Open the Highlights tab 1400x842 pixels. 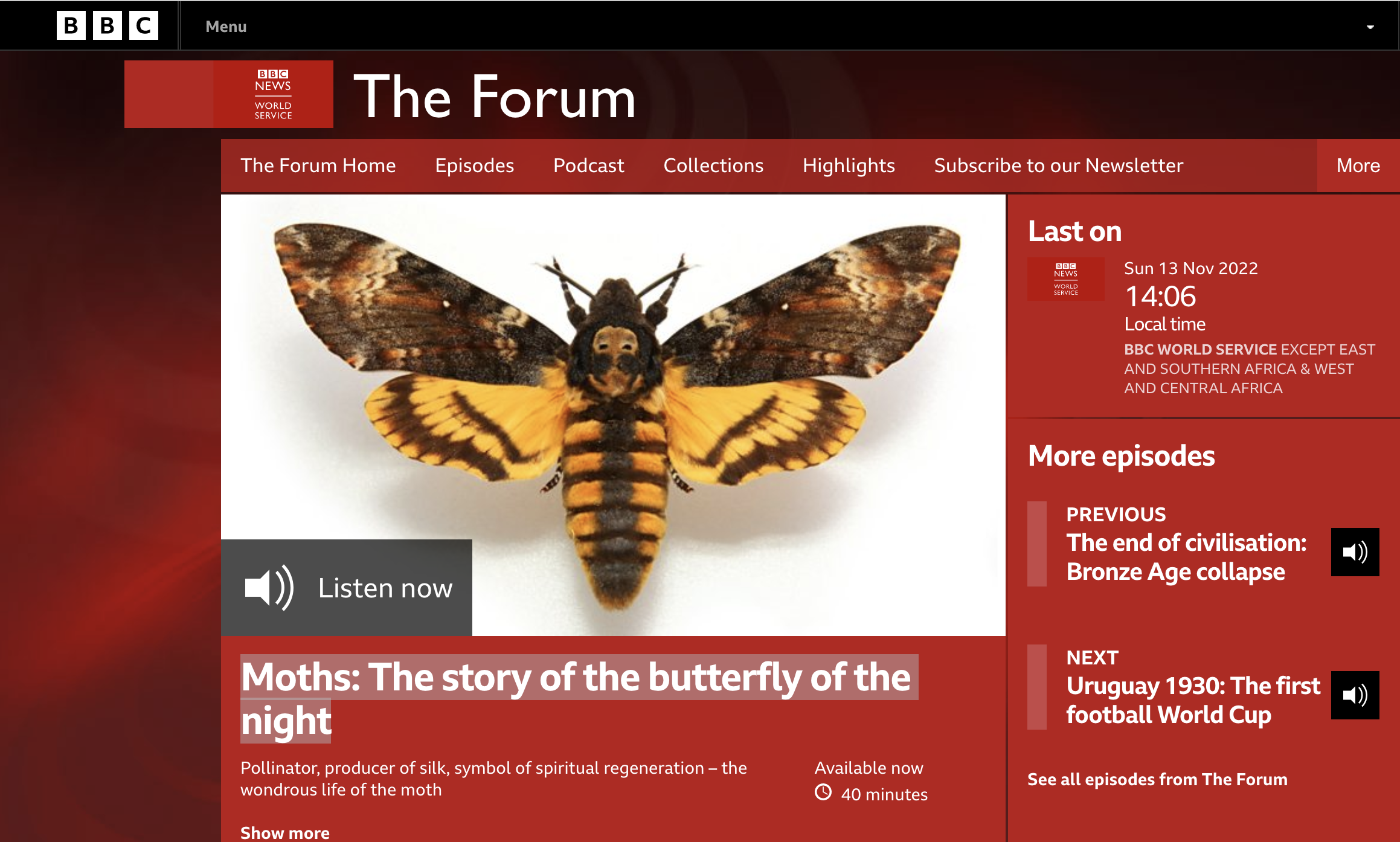click(x=849, y=166)
